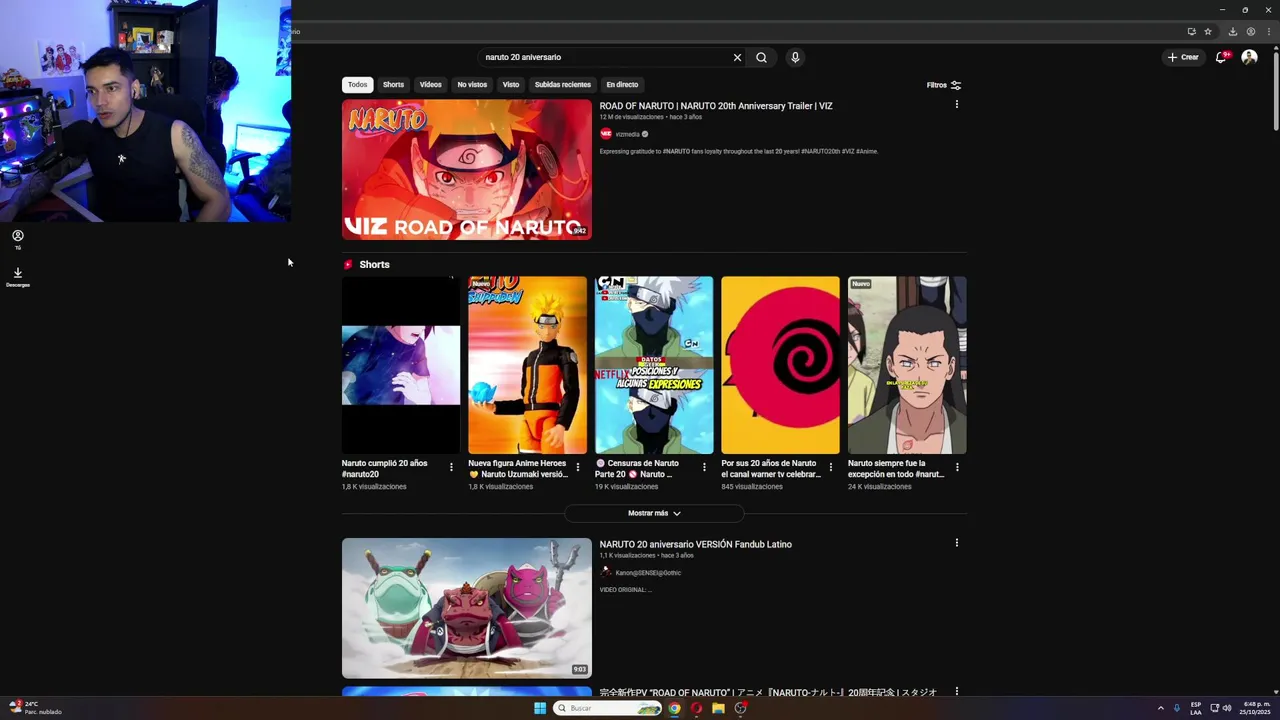This screenshot has width=1280, height=720.
Task: Open options for 'Nueva figura Anime Heroes' short
Action: (577, 467)
